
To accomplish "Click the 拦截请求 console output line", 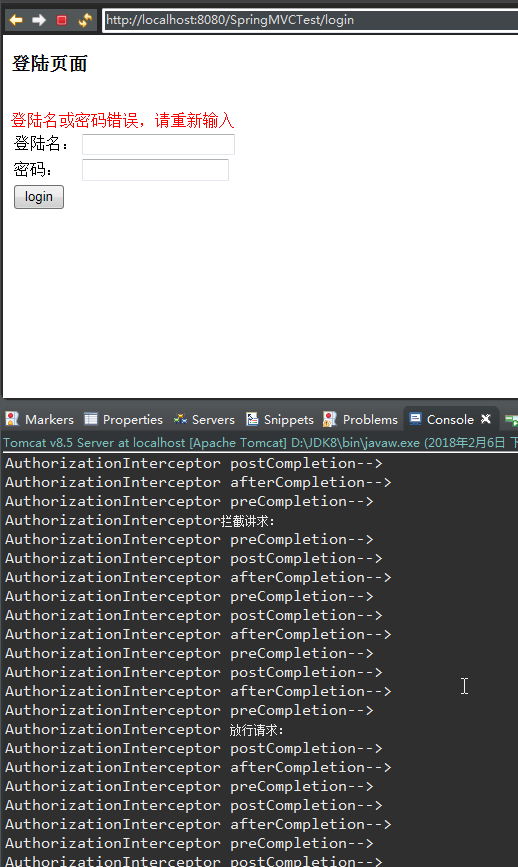I will coord(140,521).
